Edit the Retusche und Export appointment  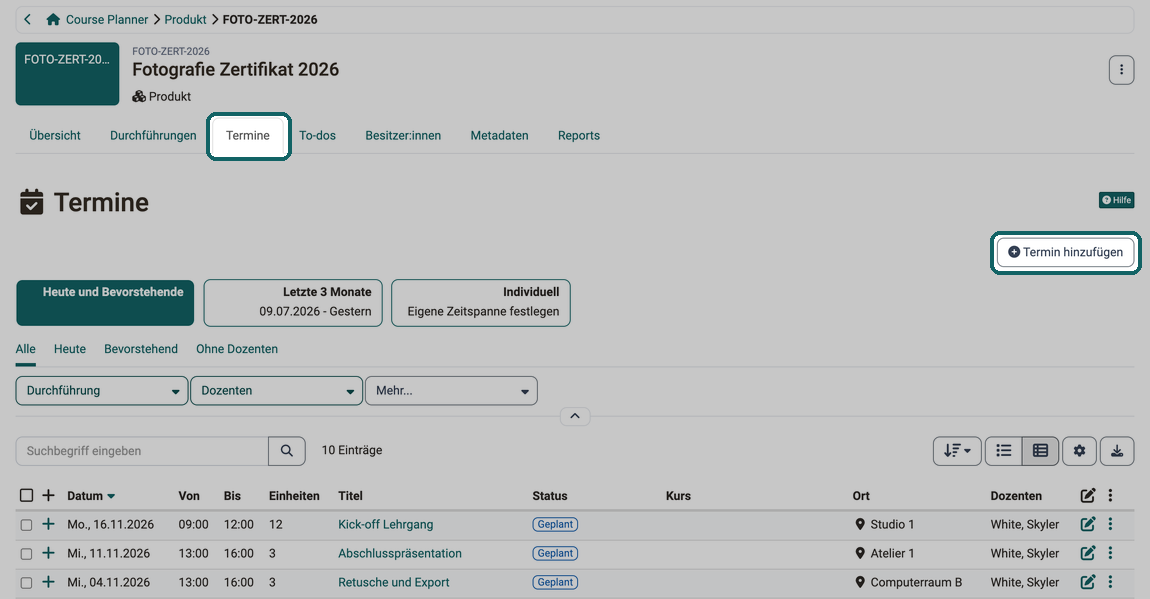point(1088,582)
